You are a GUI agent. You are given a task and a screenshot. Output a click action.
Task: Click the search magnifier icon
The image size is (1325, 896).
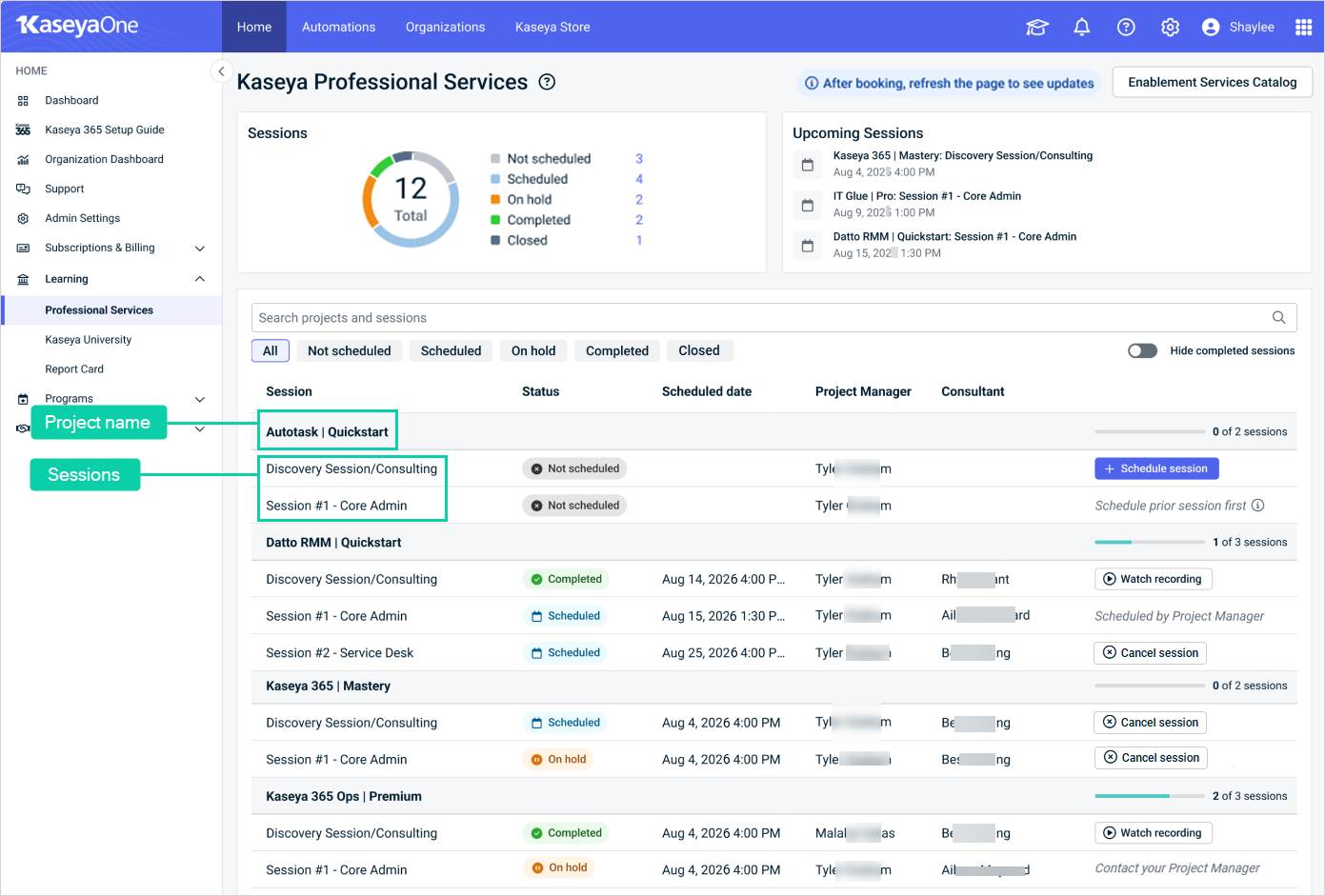click(1279, 318)
